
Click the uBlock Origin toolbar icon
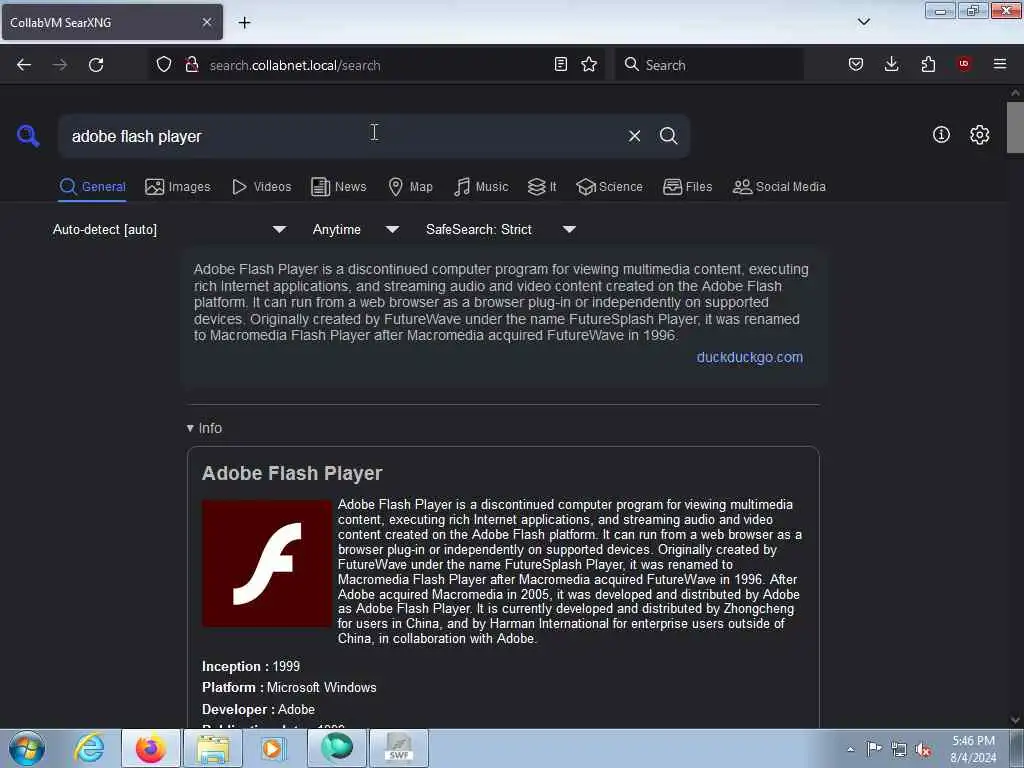click(964, 64)
